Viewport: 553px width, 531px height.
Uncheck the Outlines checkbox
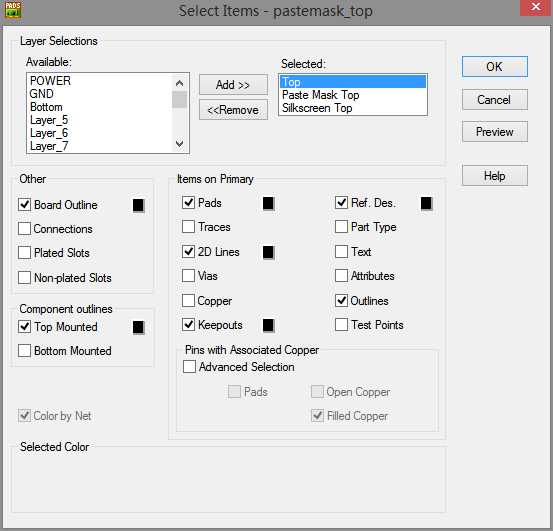tap(341, 300)
